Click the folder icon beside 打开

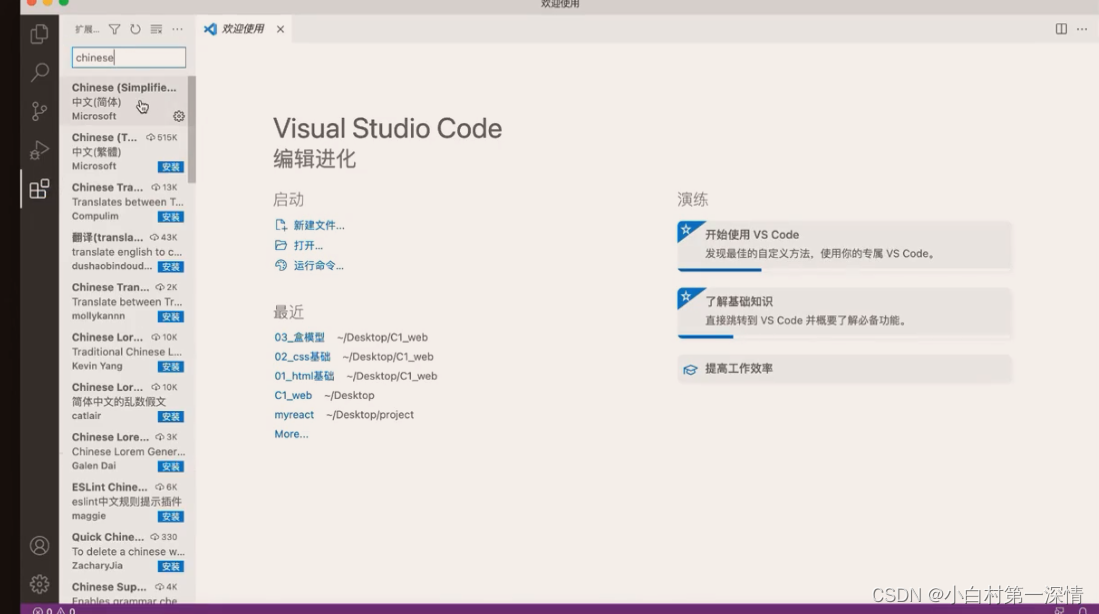281,245
